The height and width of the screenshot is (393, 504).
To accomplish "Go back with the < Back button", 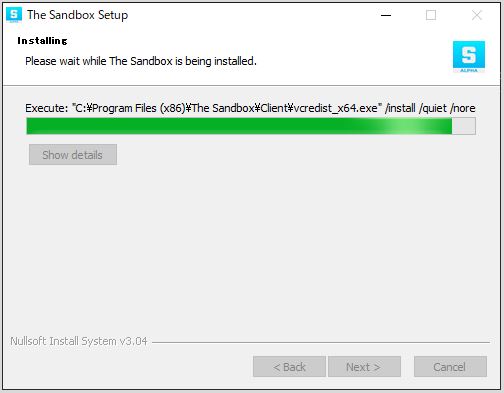I will 289,367.
